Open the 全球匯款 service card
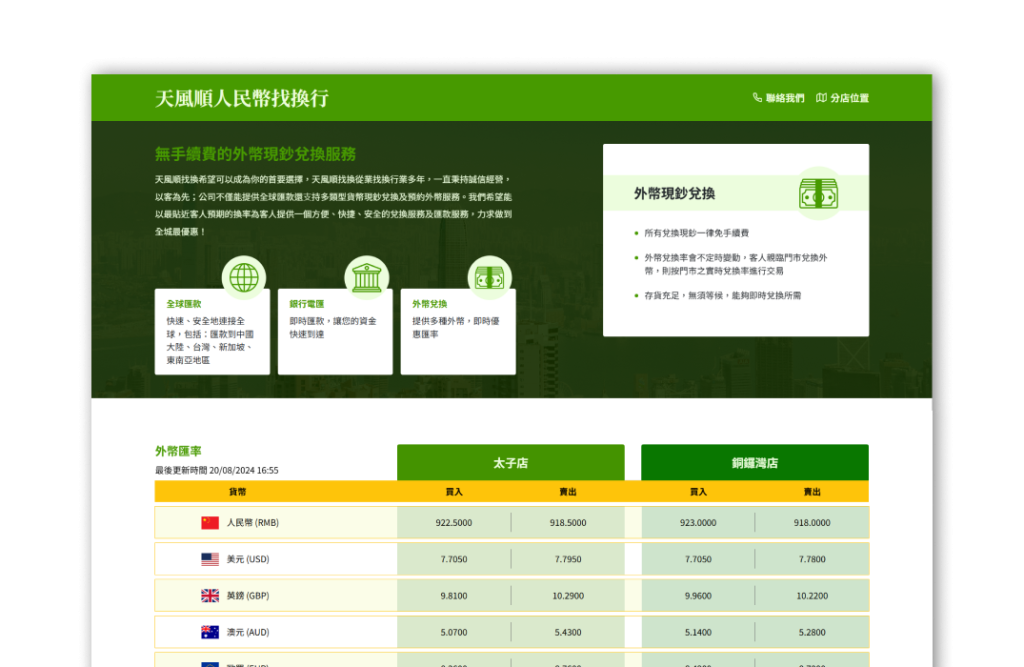This screenshot has width=1024, height=667. coord(212,331)
